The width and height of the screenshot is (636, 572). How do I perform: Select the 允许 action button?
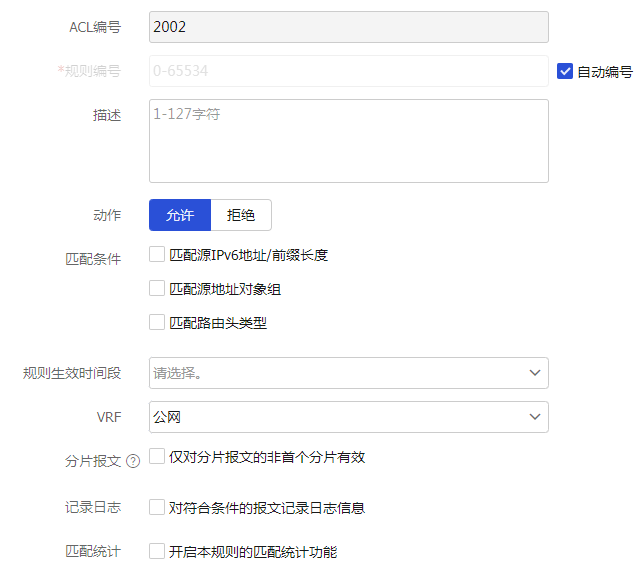click(x=180, y=215)
